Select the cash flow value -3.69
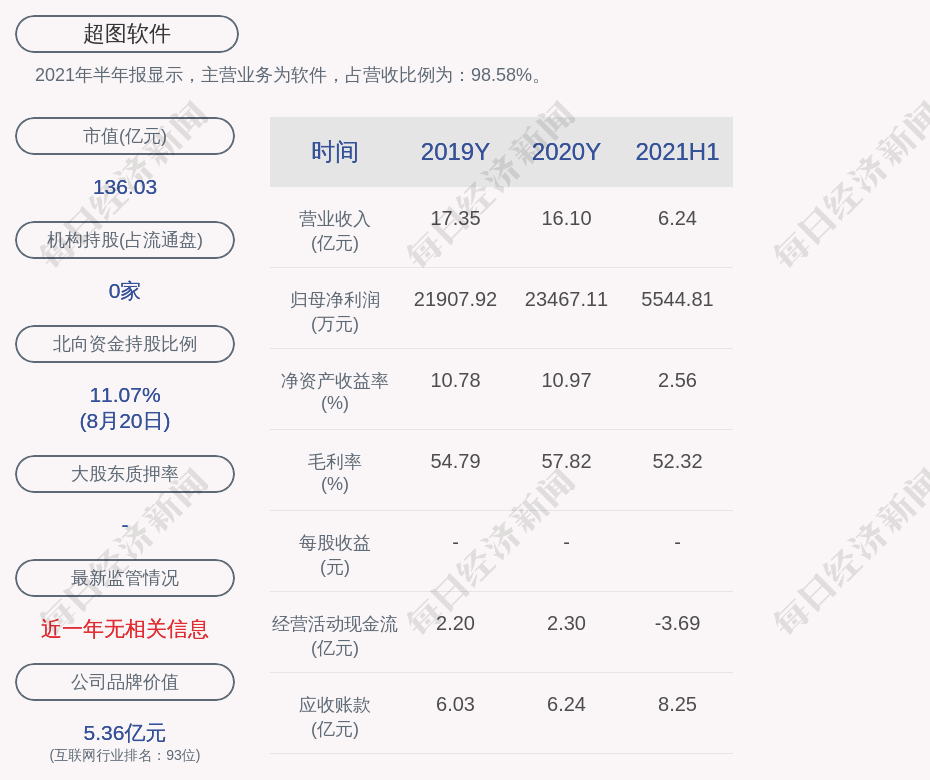 pos(677,623)
